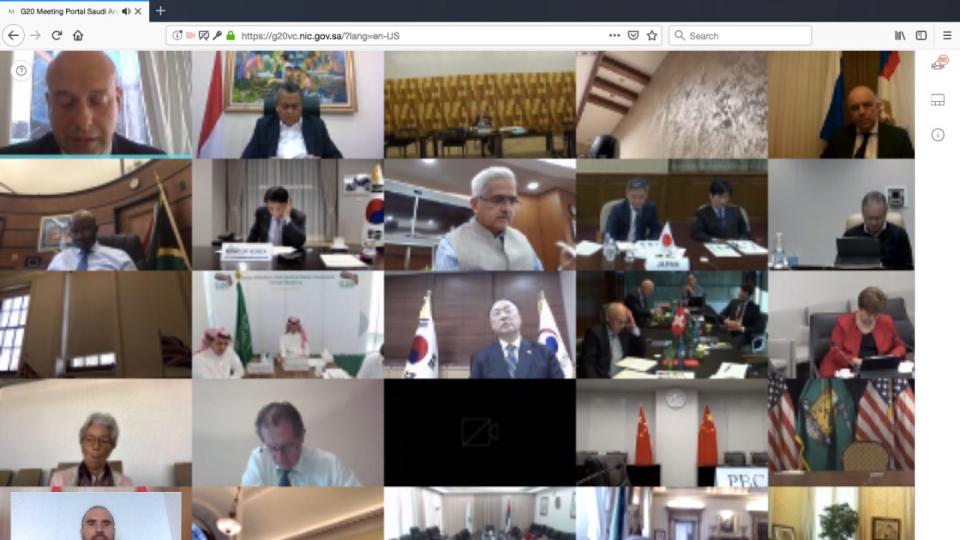960x540 pixels.
Task: Select the G20 Meeting Portal Saudi tab
Action: point(75,11)
